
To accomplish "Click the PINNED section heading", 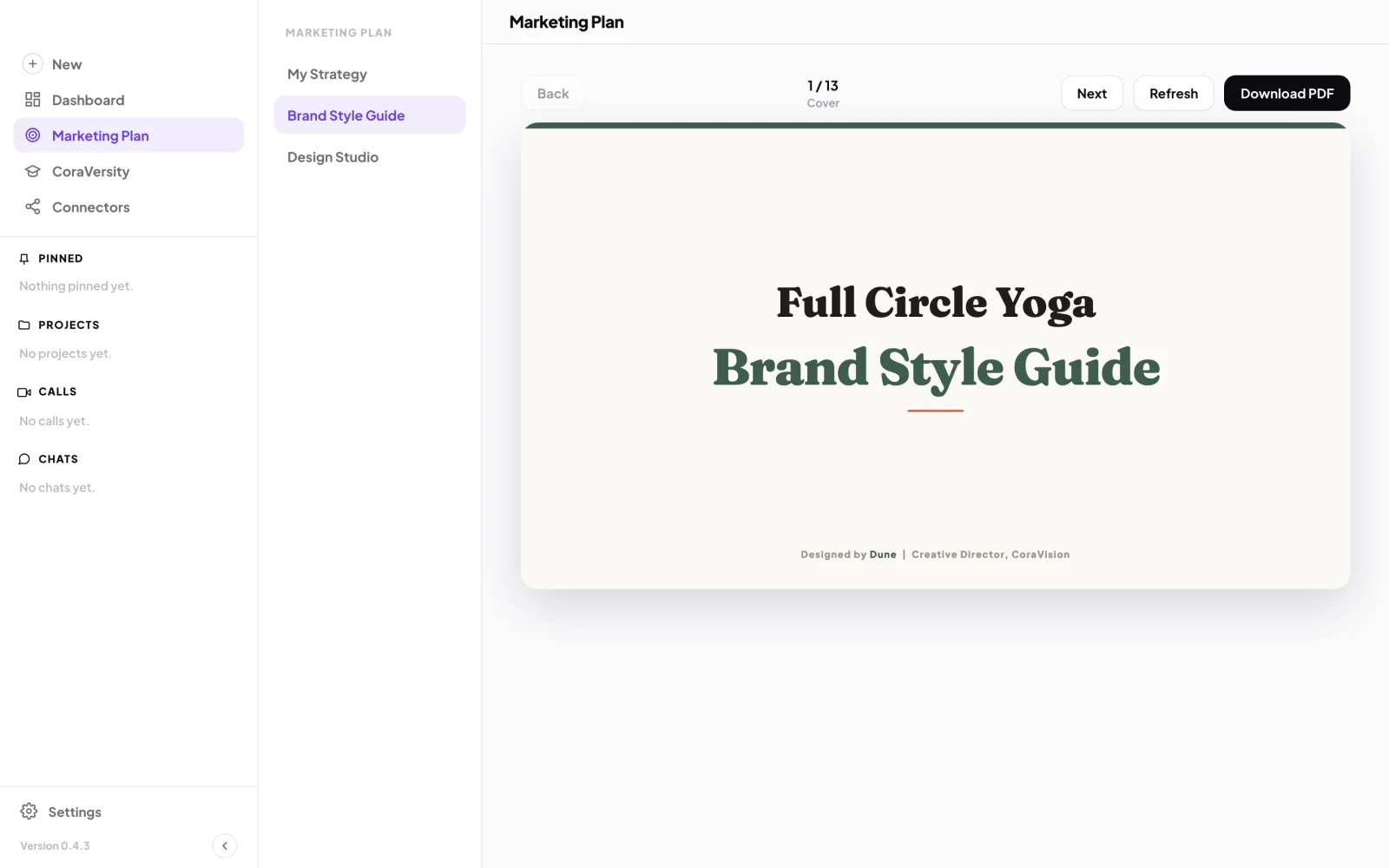I will (61, 259).
